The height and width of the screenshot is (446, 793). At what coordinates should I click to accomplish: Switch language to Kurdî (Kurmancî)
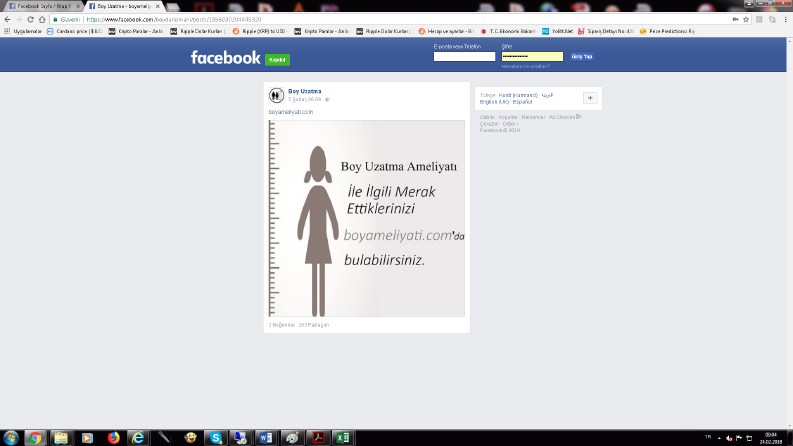click(x=518, y=95)
